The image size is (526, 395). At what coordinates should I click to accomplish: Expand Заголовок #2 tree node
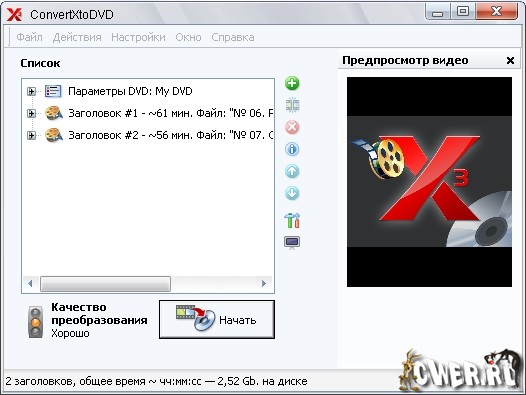[31, 135]
